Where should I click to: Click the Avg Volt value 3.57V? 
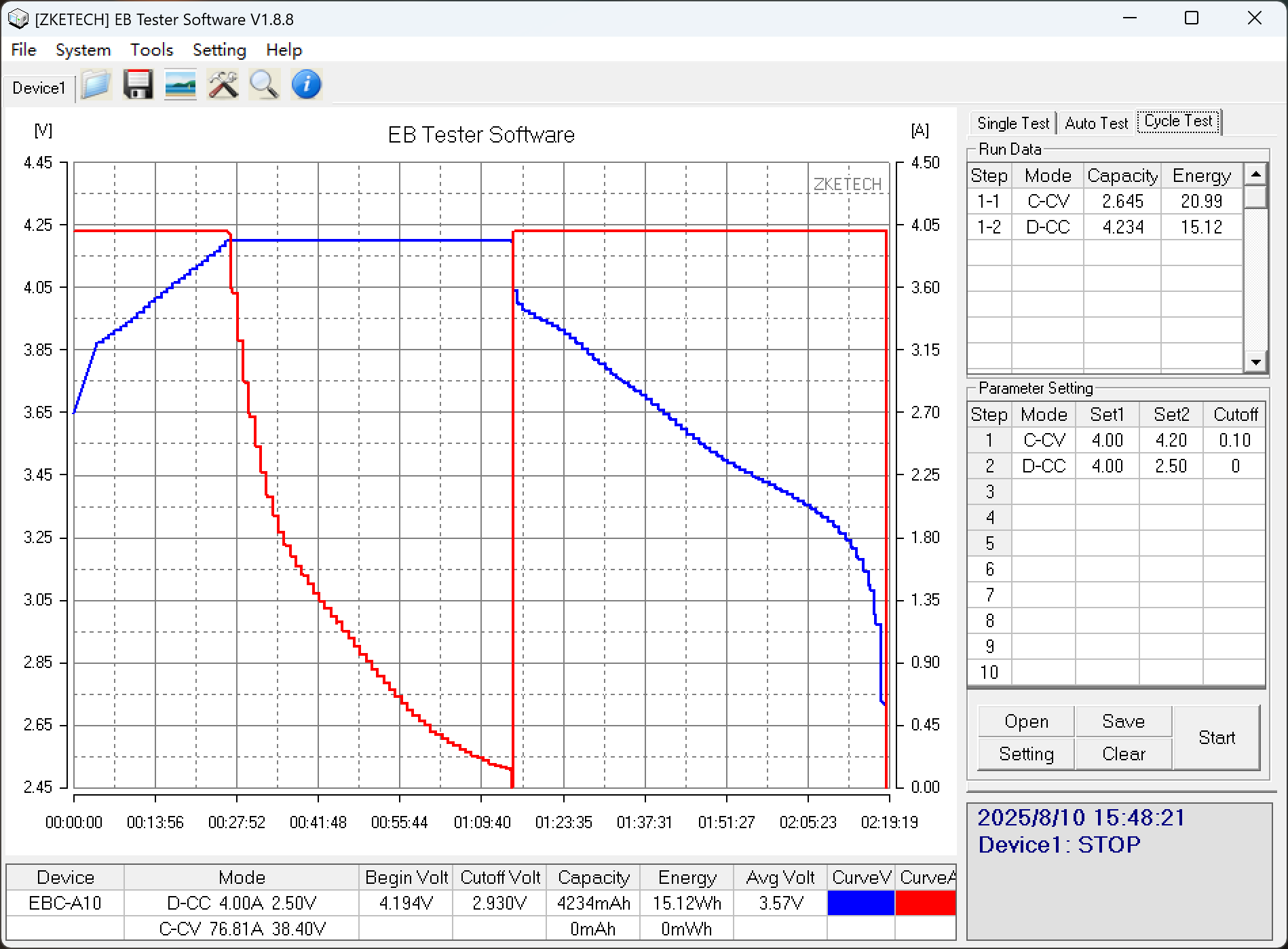[780, 904]
